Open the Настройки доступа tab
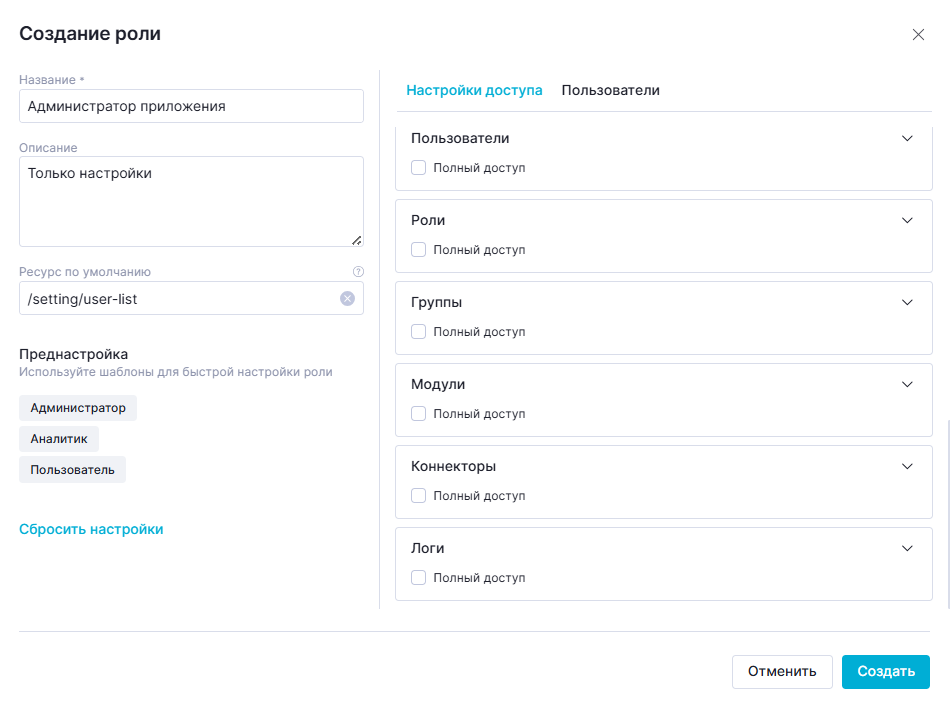Screen dimensions: 950x706 474,90
